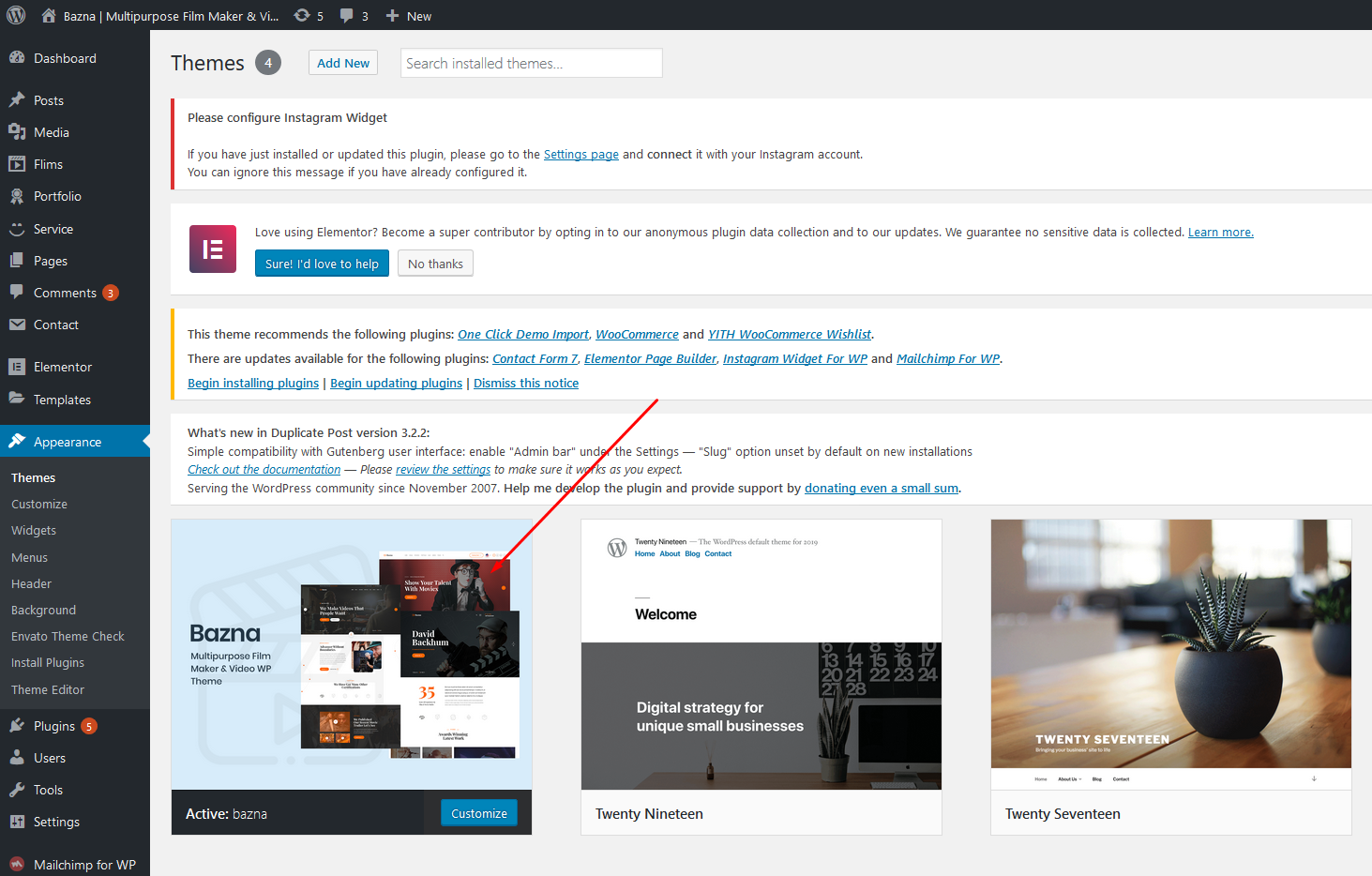Open the updates icon in admin bar
Viewport: 1372px width, 876px height.
coord(302,15)
